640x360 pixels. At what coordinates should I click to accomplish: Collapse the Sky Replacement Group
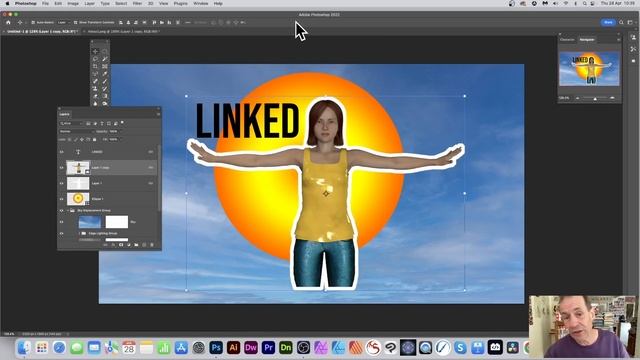68,211
